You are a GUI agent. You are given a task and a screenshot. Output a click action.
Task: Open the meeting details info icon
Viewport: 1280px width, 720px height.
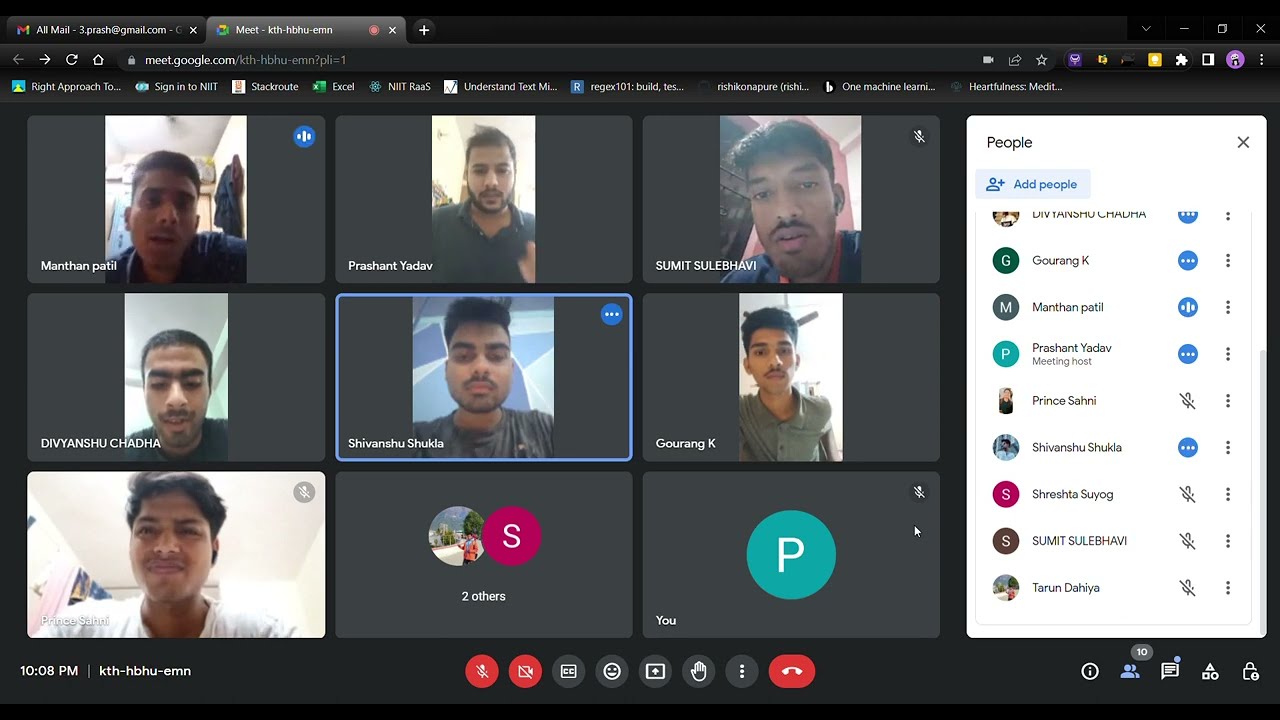(x=1090, y=672)
